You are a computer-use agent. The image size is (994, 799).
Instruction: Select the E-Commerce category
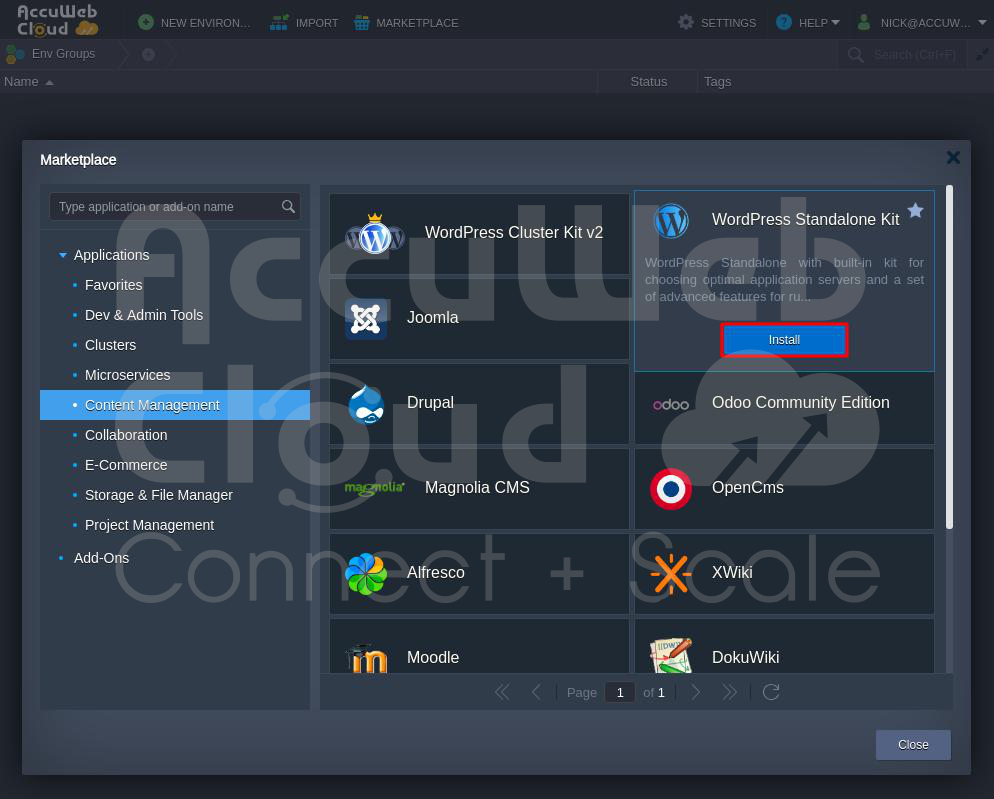(126, 465)
